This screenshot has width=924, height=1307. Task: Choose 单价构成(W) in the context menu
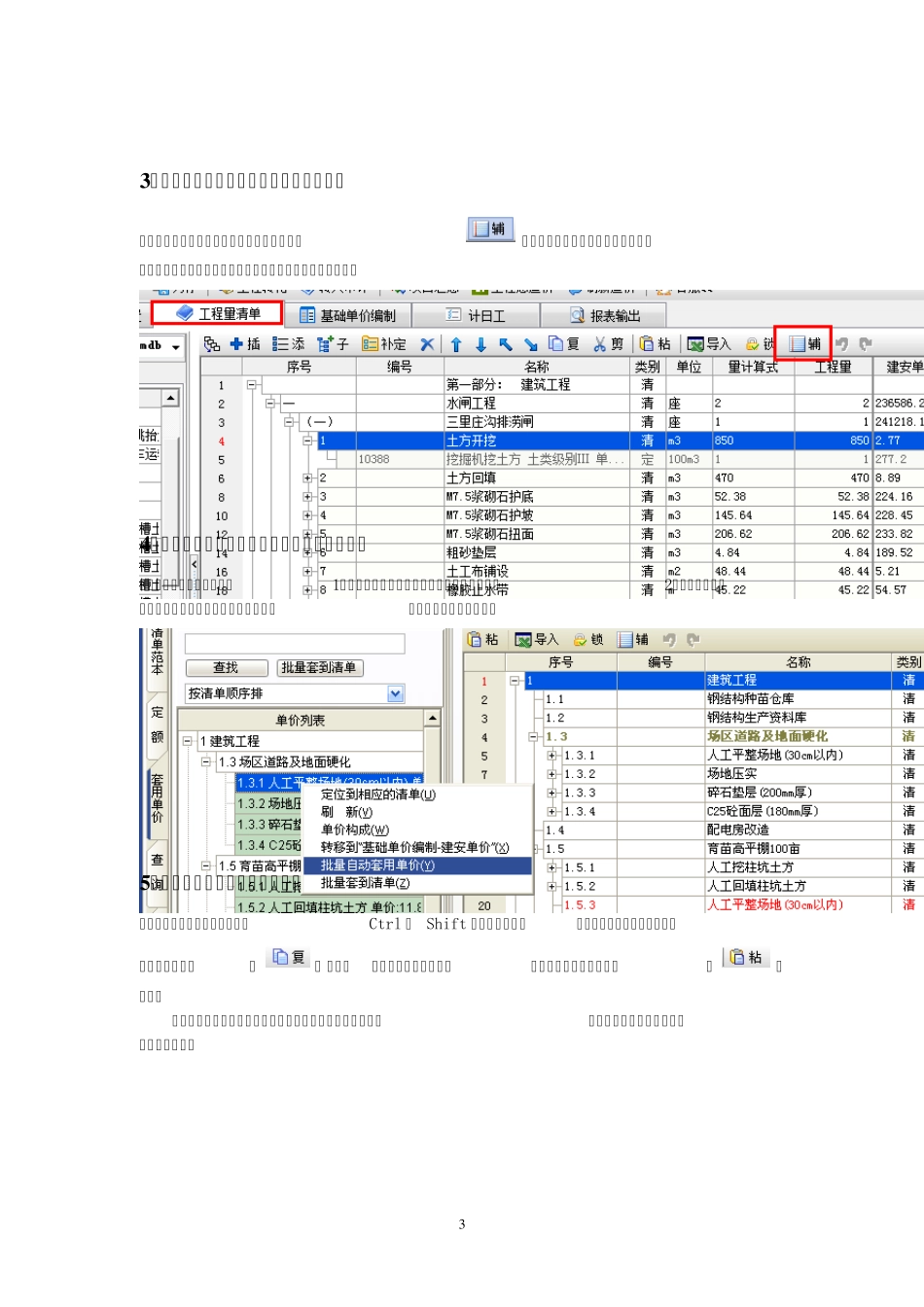pos(417,830)
